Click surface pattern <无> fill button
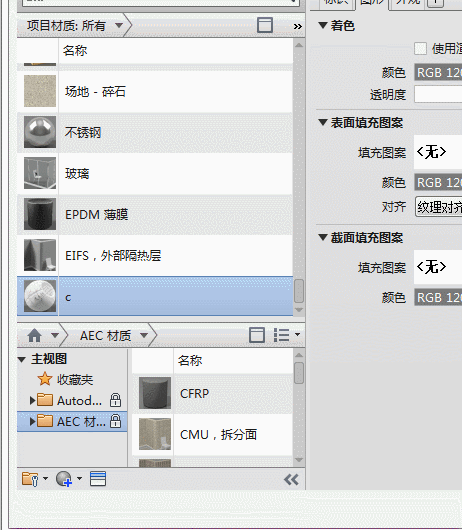462x530 pixels. pyautogui.click(x=438, y=152)
